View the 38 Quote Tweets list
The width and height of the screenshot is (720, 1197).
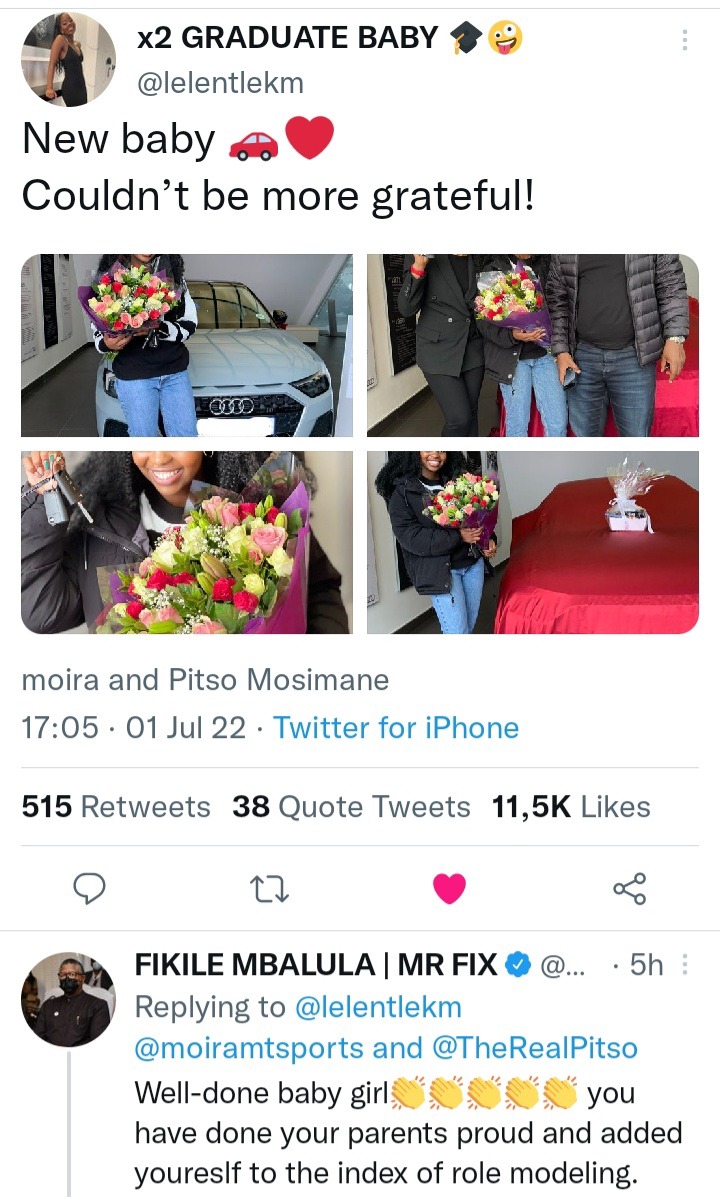351,807
